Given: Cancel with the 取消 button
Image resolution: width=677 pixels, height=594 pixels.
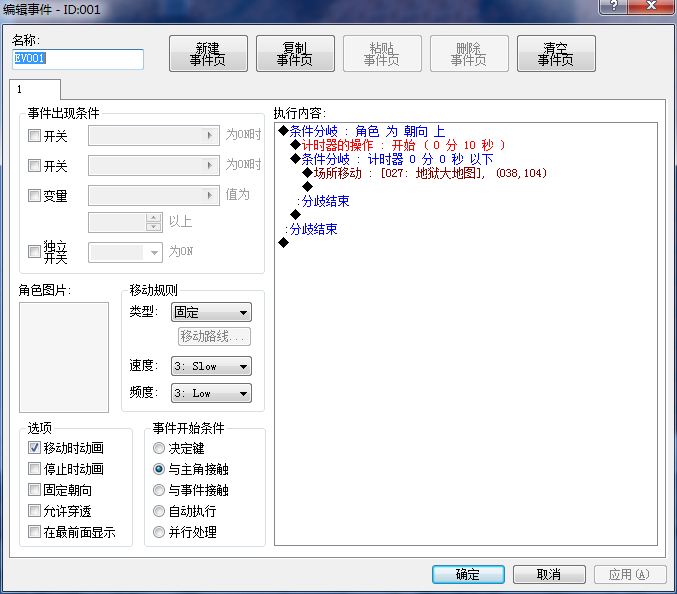Looking at the screenshot, I should point(549,574).
